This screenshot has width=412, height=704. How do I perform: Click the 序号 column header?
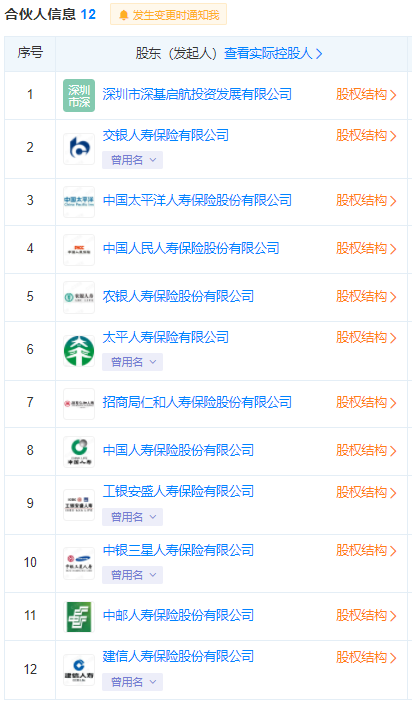coord(30,53)
